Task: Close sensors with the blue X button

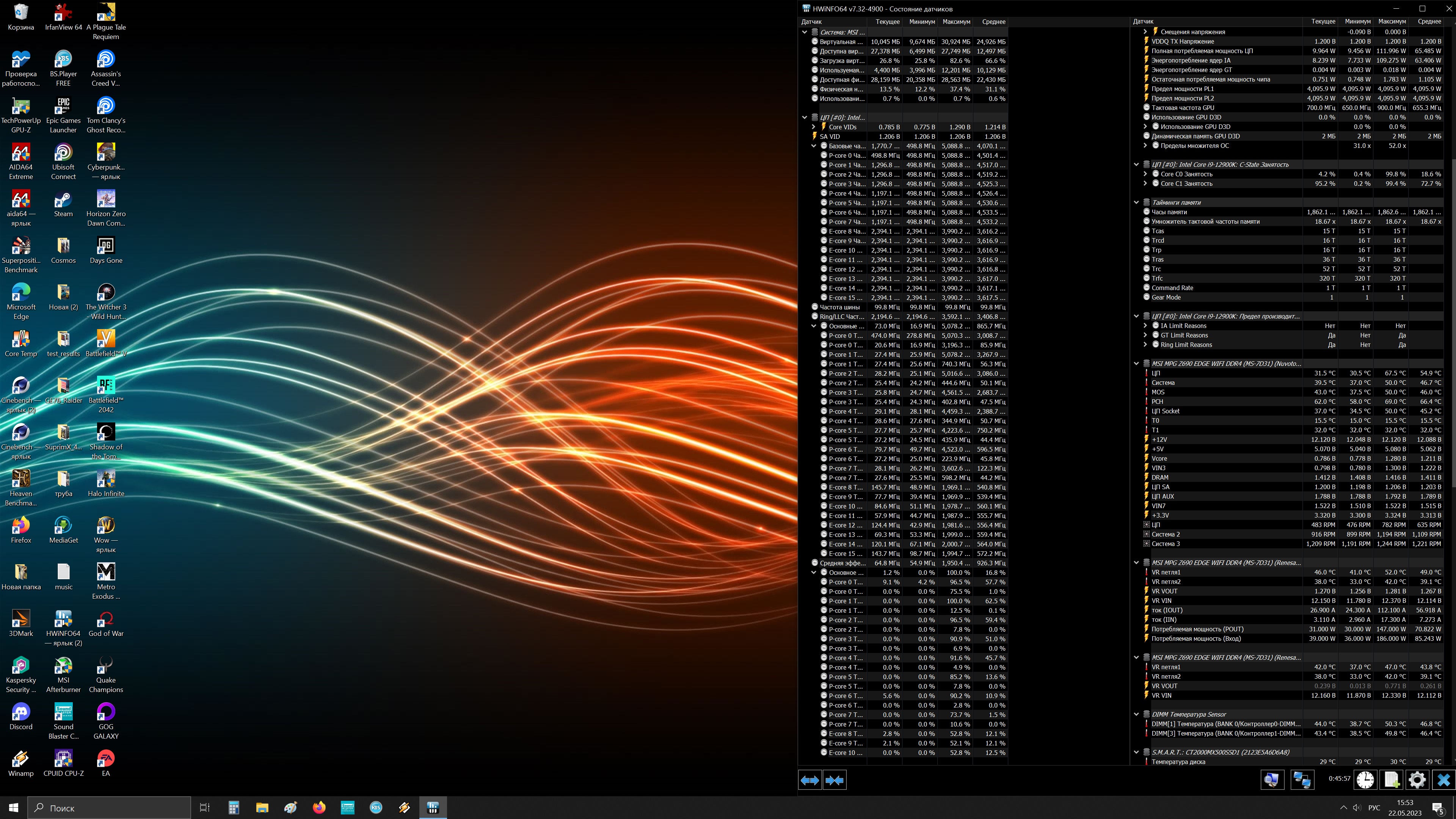Action: (1443, 780)
